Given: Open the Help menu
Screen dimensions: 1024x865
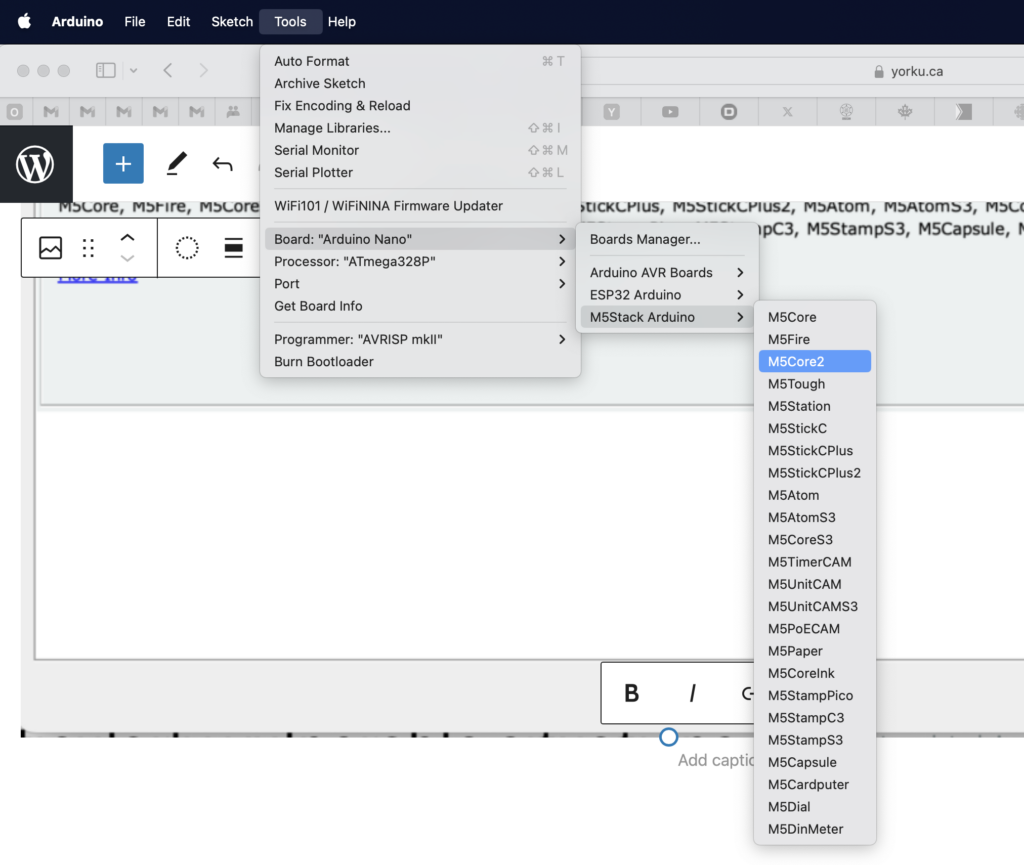Looking at the screenshot, I should (x=342, y=22).
